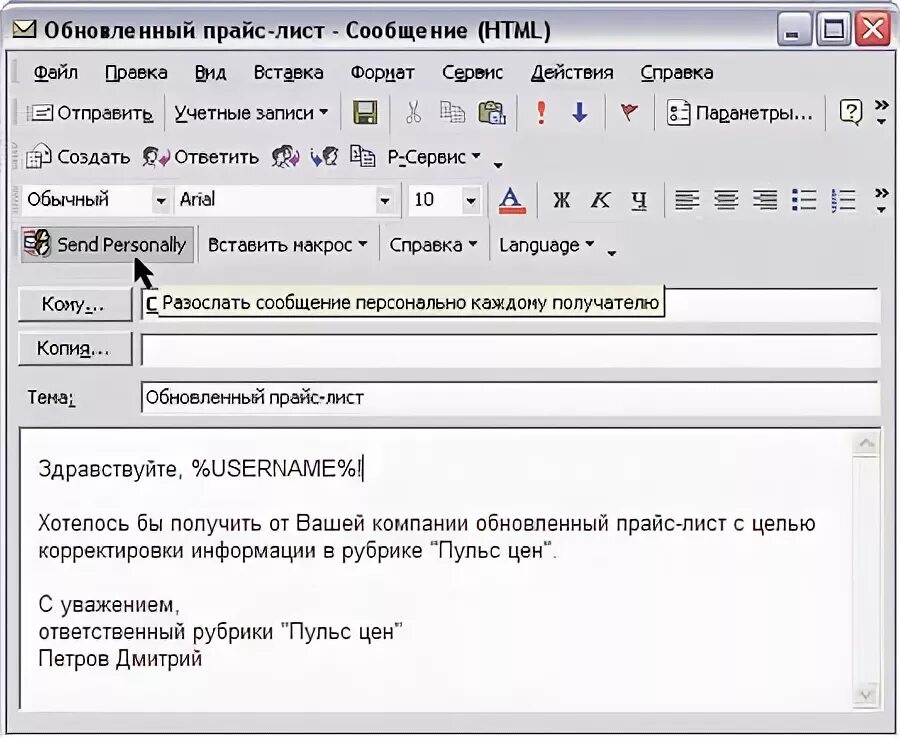Align text to the right
This screenshot has width=900, height=738.
click(x=765, y=200)
